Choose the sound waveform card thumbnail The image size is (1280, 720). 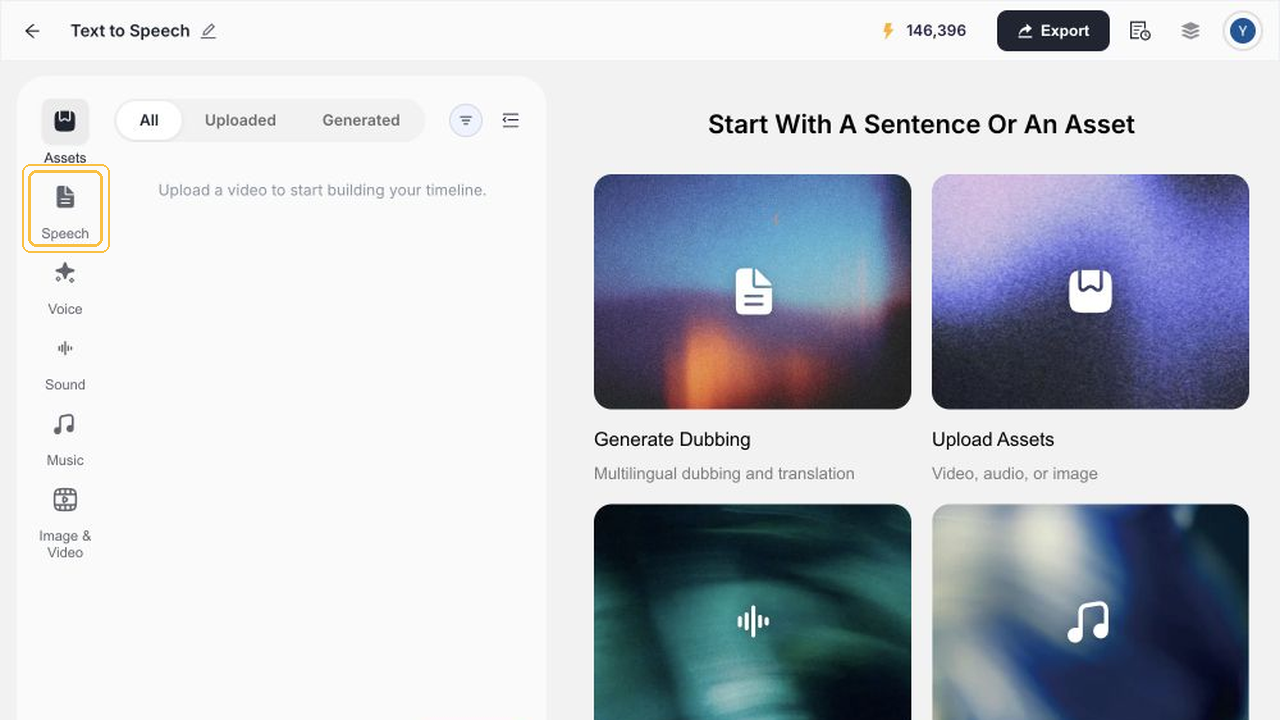(x=752, y=612)
